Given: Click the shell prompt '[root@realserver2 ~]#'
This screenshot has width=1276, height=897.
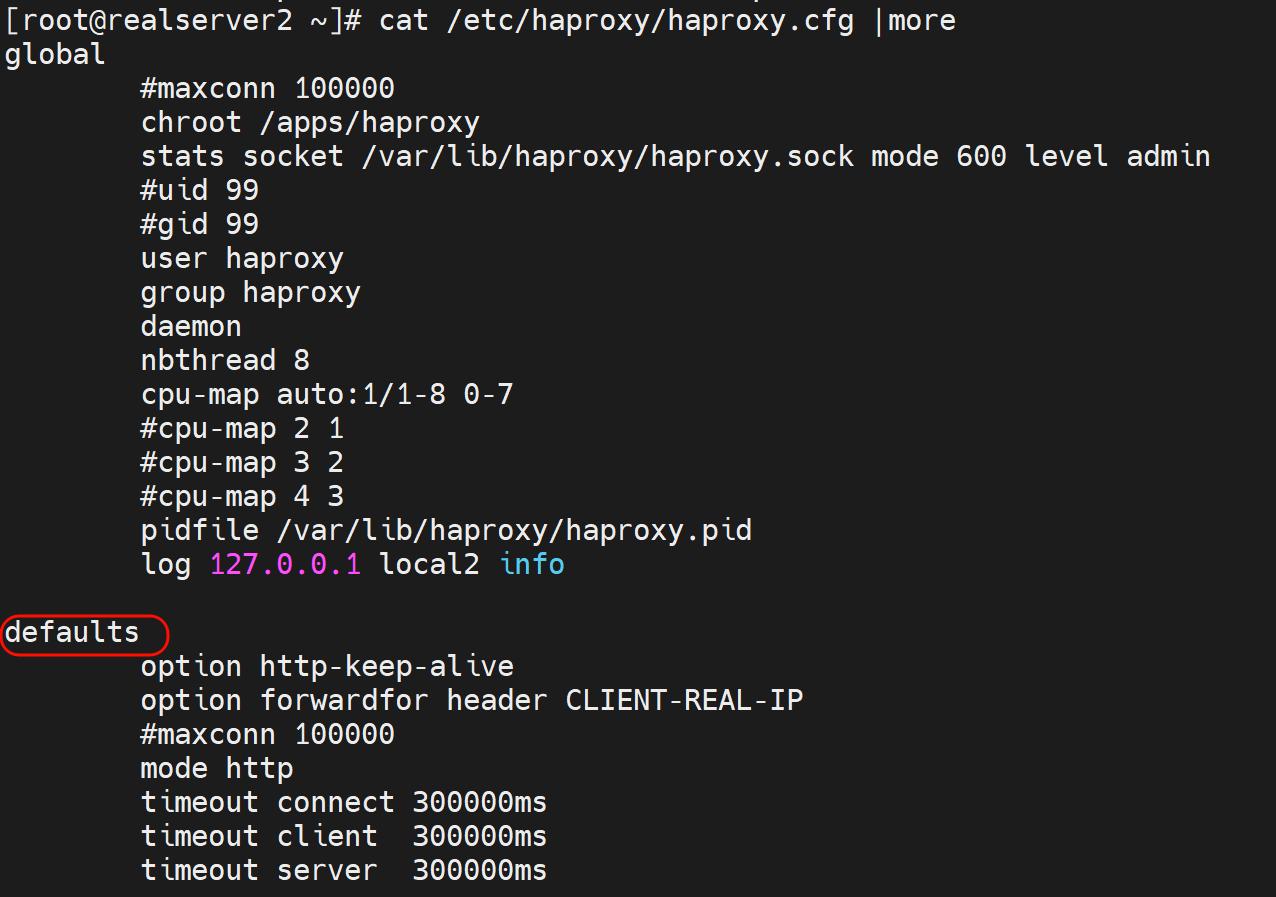Looking at the screenshot, I should (182, 21).
